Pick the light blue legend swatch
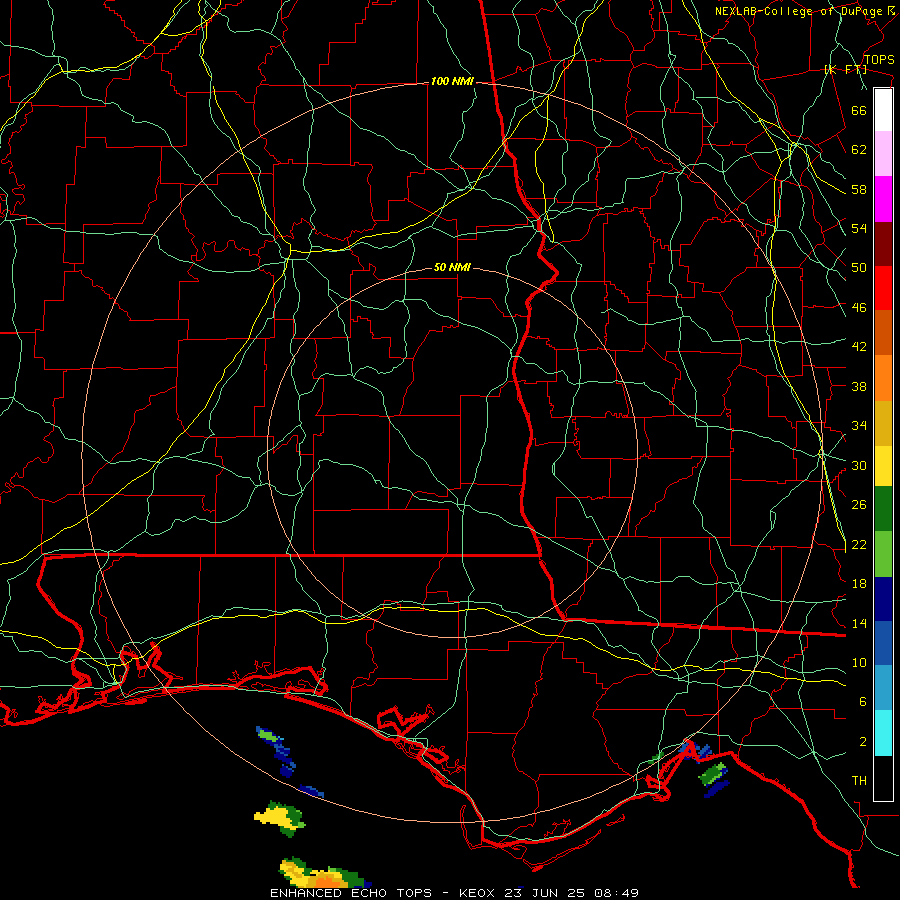Viewport: 900px width, 900px height. point(883,688)
